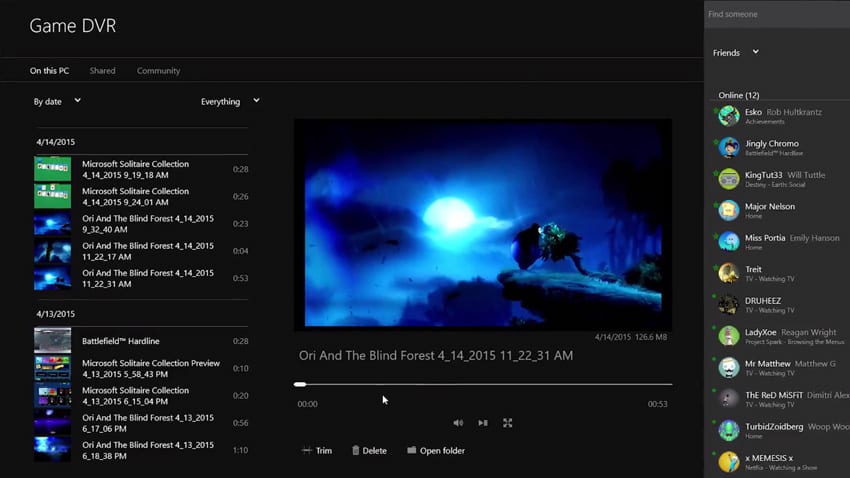This screenshot has height=478, width=850.
Task: Click the Find someone search field
Action: click(777, 14)
